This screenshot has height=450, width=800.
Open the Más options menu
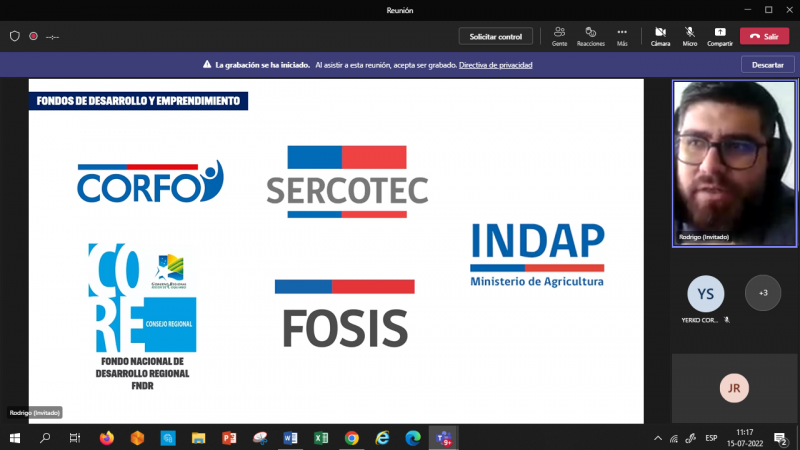[622, 37]
